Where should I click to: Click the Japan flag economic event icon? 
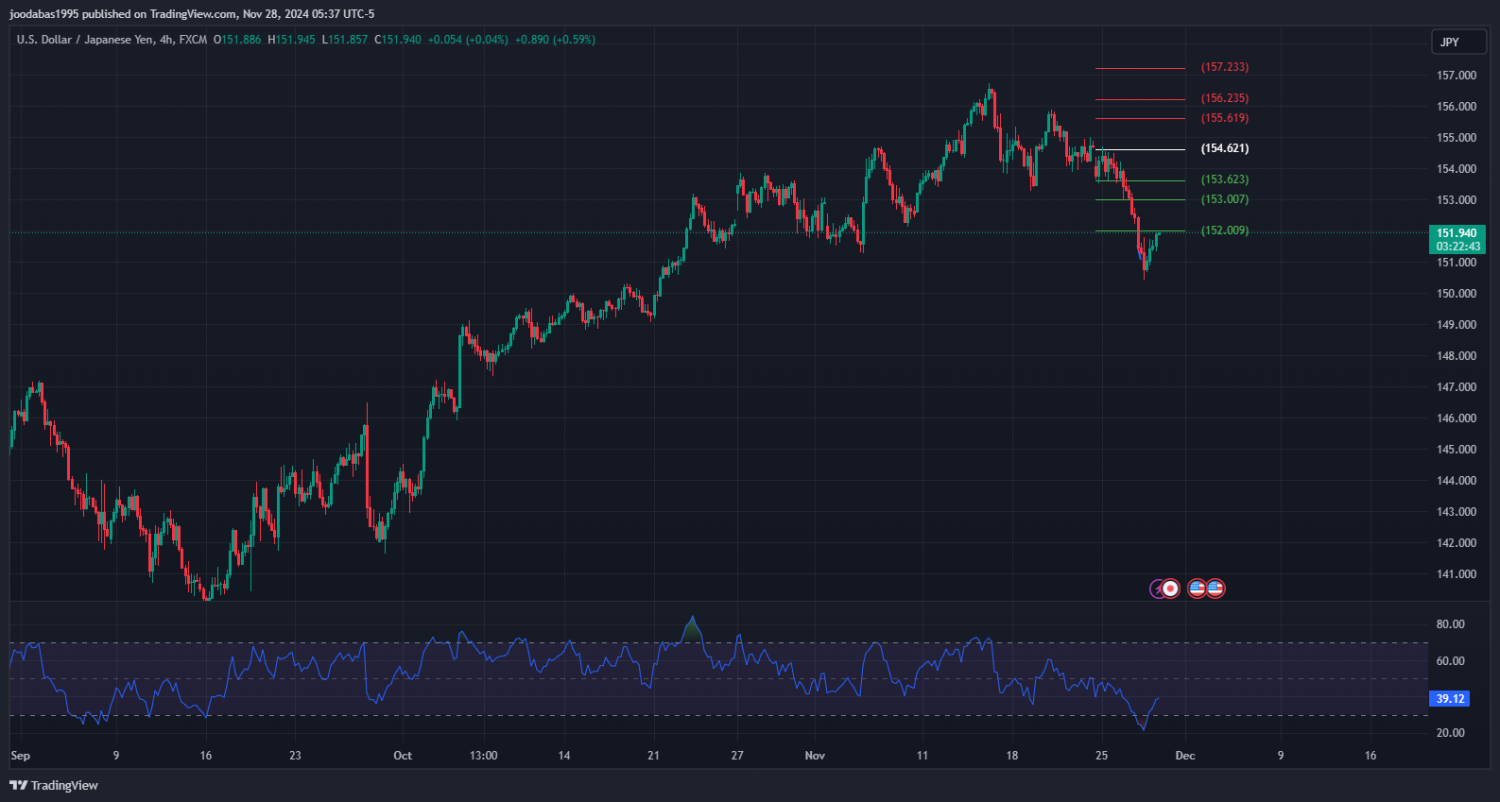pos(1170,589)
